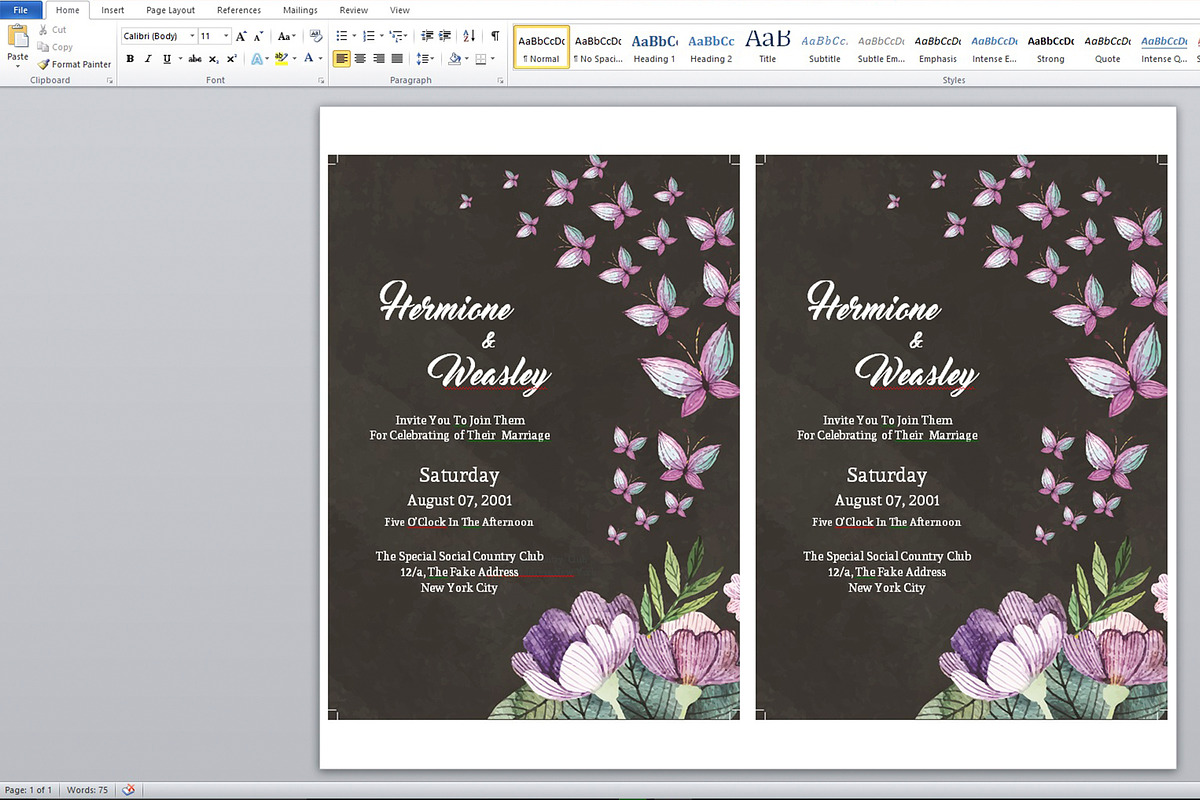This screenshot has height=800, width=1200.
Task: Click the Page: 1 of 1 status indicator
Action: point(29,790)
